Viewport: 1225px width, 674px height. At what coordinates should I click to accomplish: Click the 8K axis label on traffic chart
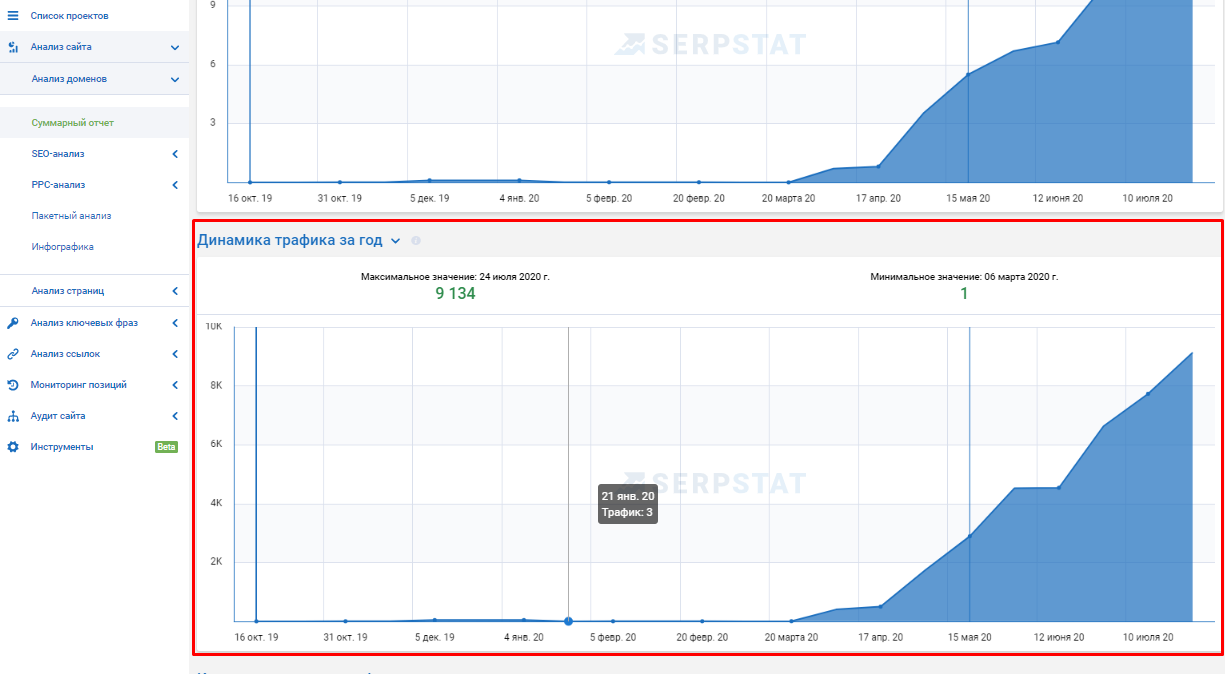[x=214, y=385]
